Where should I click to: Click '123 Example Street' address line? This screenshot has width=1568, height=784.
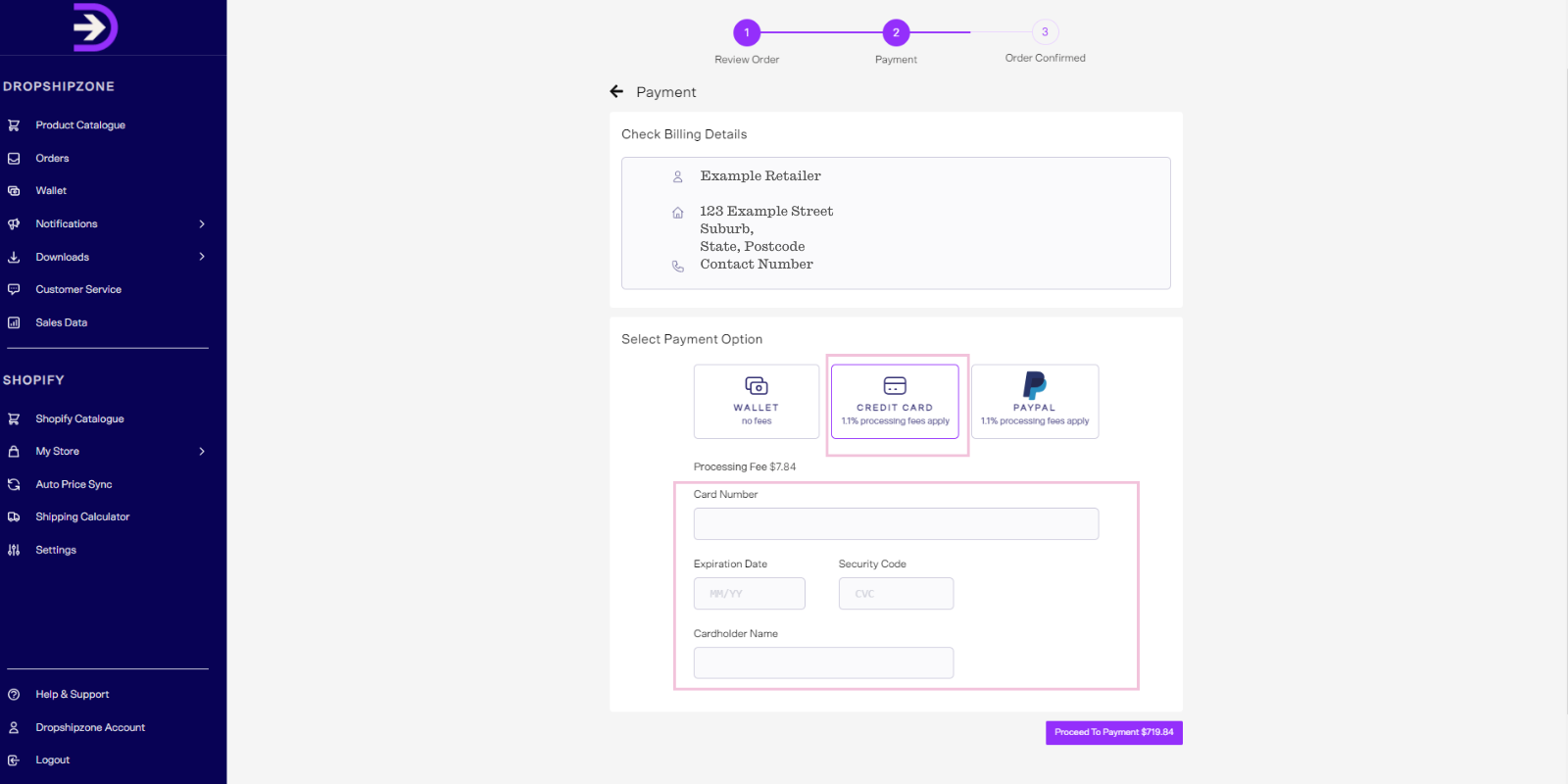click(766, 212)
